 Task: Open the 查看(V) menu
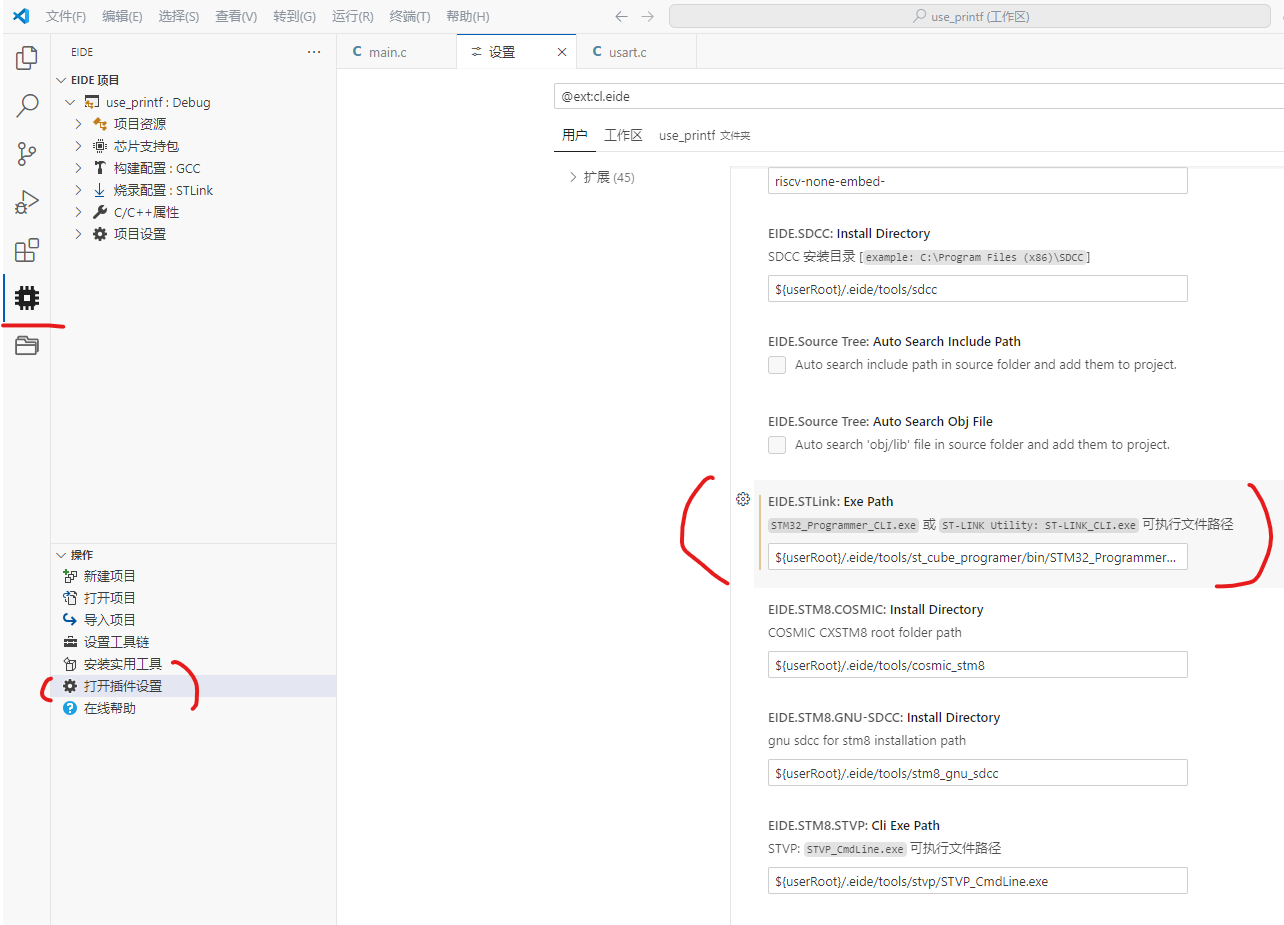(x=236, y=17)
